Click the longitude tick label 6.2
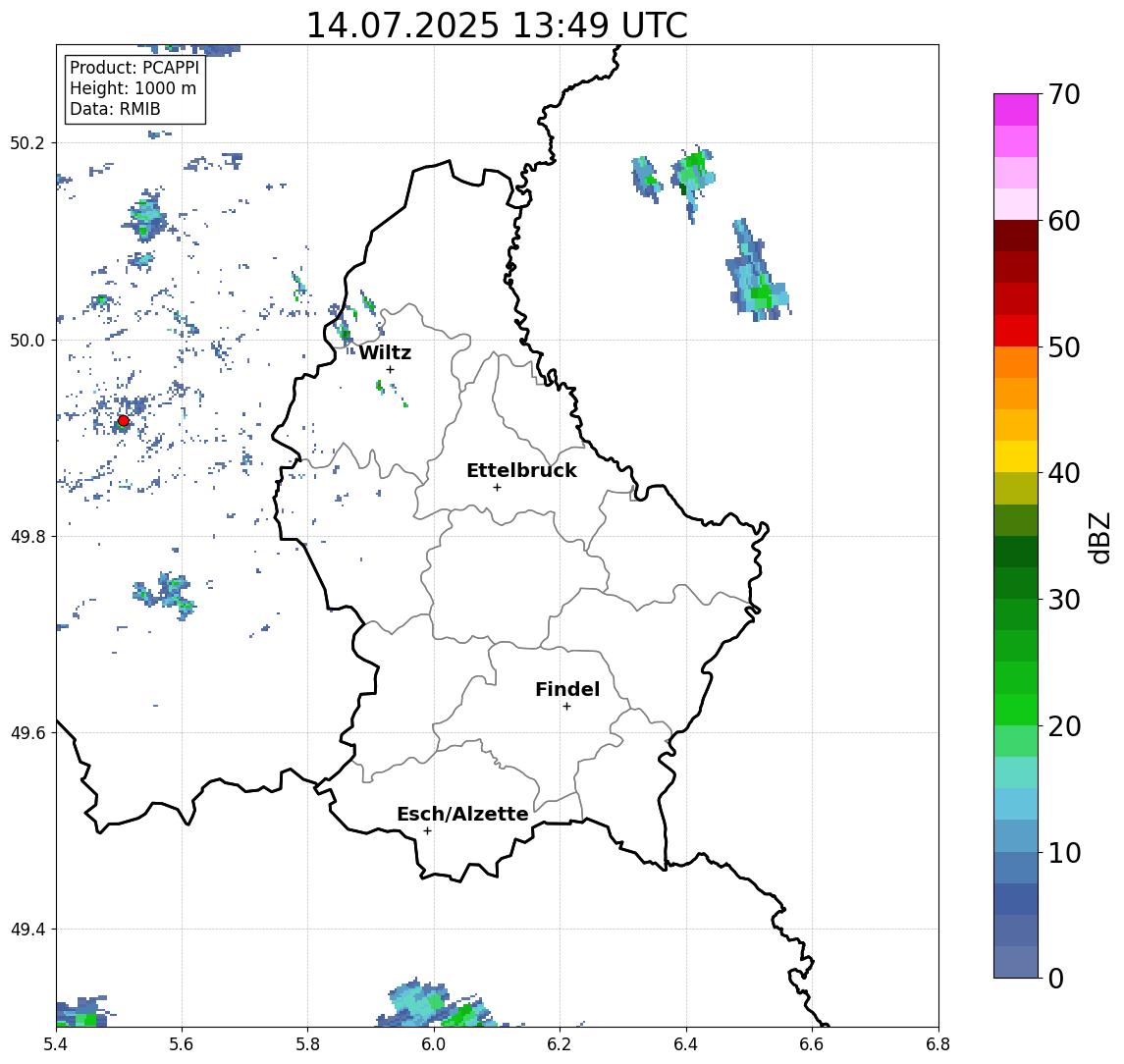The height and width of the screenshot is (1064, 1124). click(560, 1044)
